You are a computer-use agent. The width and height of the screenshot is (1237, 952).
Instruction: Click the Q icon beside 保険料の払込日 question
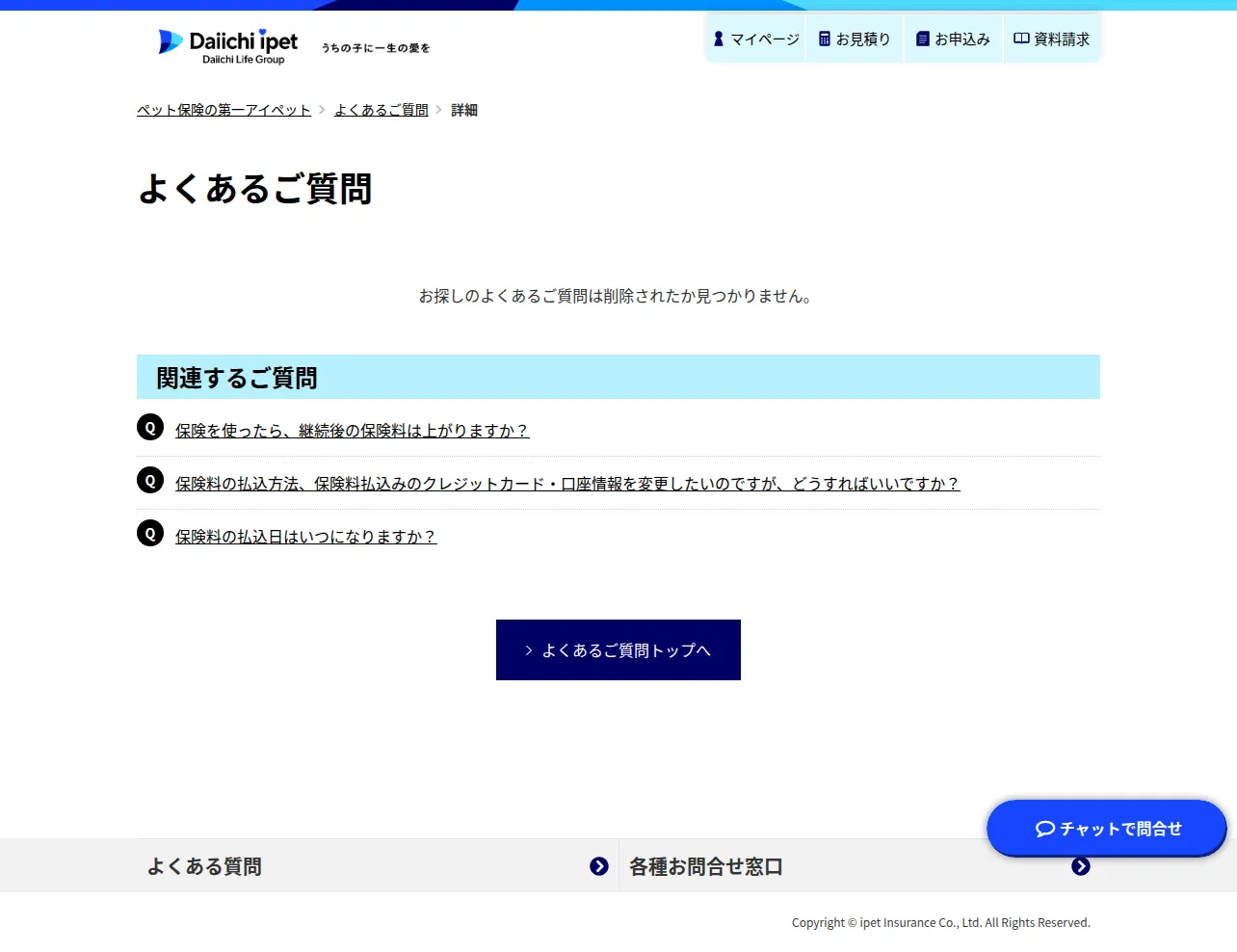[150, 533]
